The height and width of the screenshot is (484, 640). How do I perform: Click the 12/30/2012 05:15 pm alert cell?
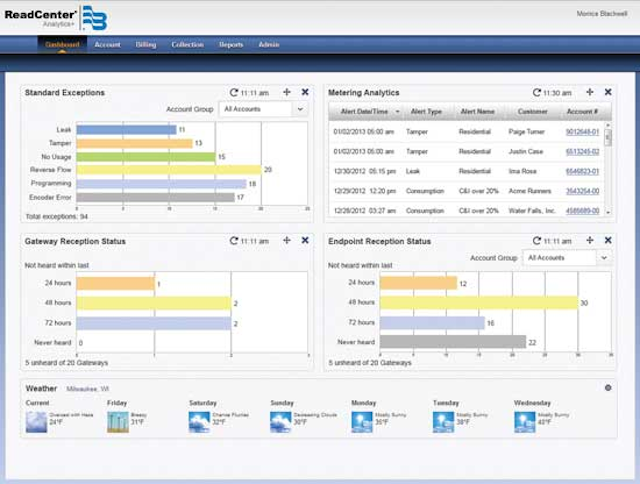pos(365,171)
